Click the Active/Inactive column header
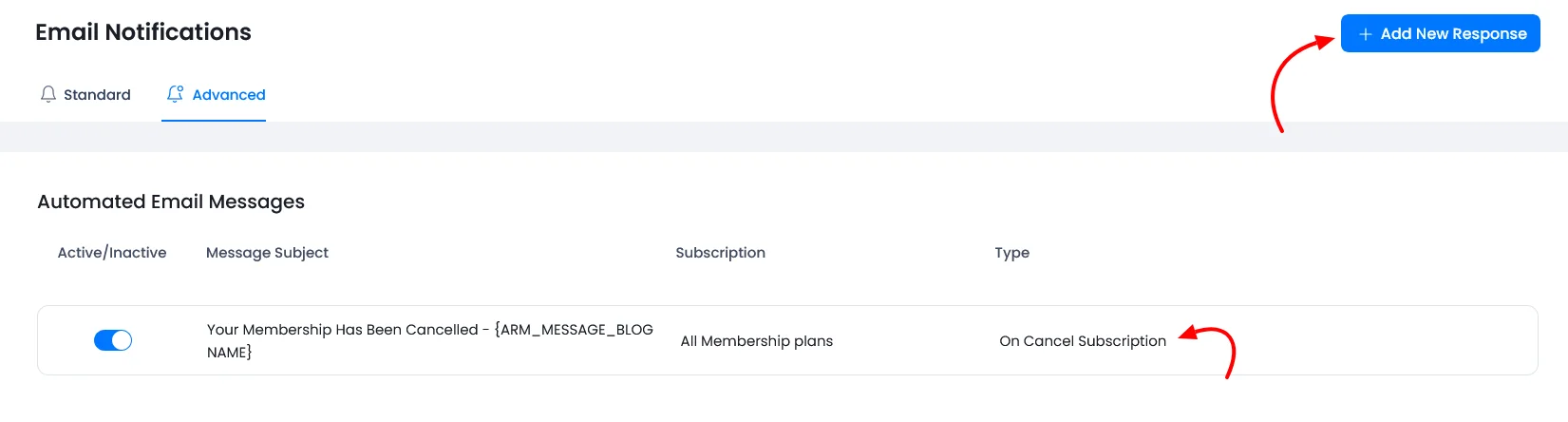 point(112,253)
